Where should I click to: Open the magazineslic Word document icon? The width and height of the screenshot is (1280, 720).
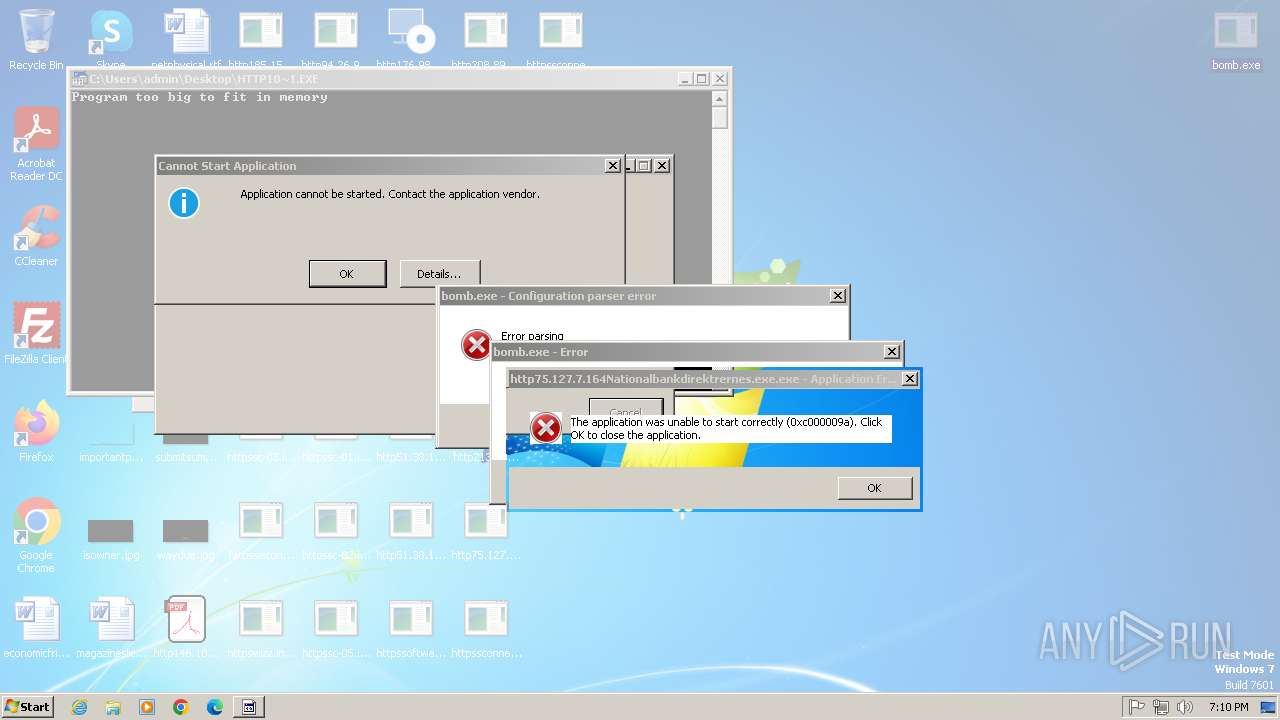pyautogui.click(x=111, y=627)
